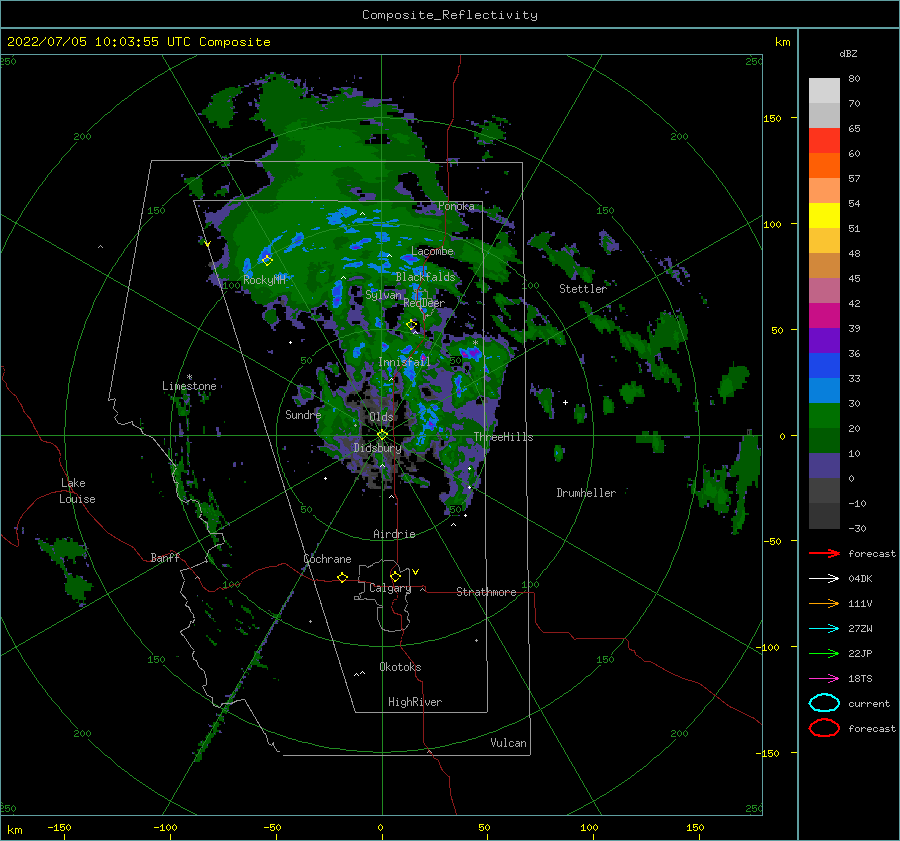The width and height of the screenshot is (900, 841).
Task: Select the yellow diamond marker below RedDeer
Action: (412, 325)
